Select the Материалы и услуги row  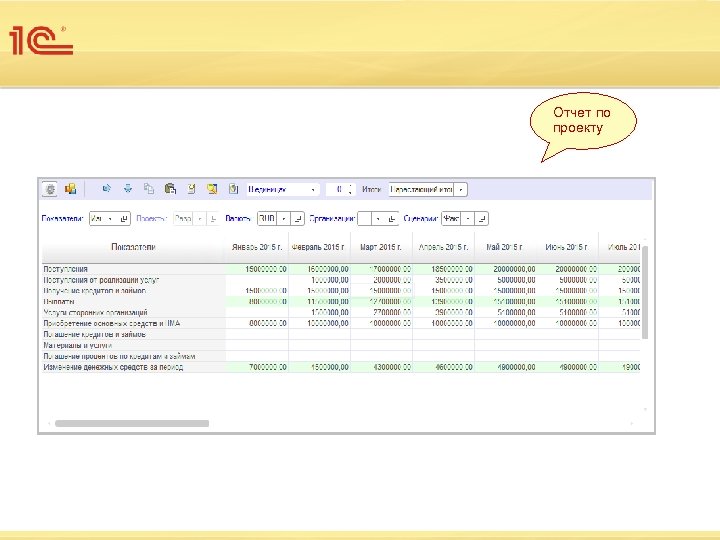pyautogui.click(x=78, y=345)
